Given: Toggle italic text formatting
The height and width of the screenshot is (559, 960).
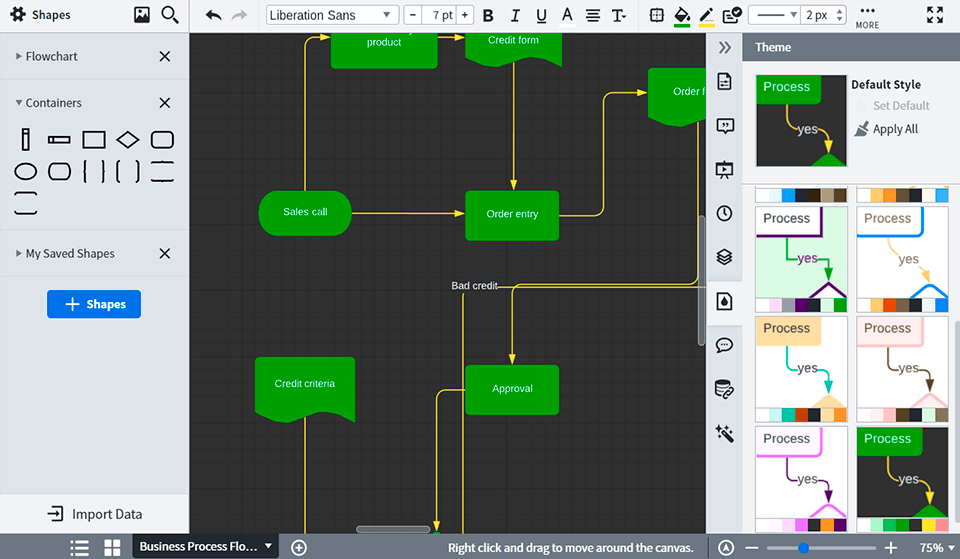Looking at the screenshot, I should [515, 15].
